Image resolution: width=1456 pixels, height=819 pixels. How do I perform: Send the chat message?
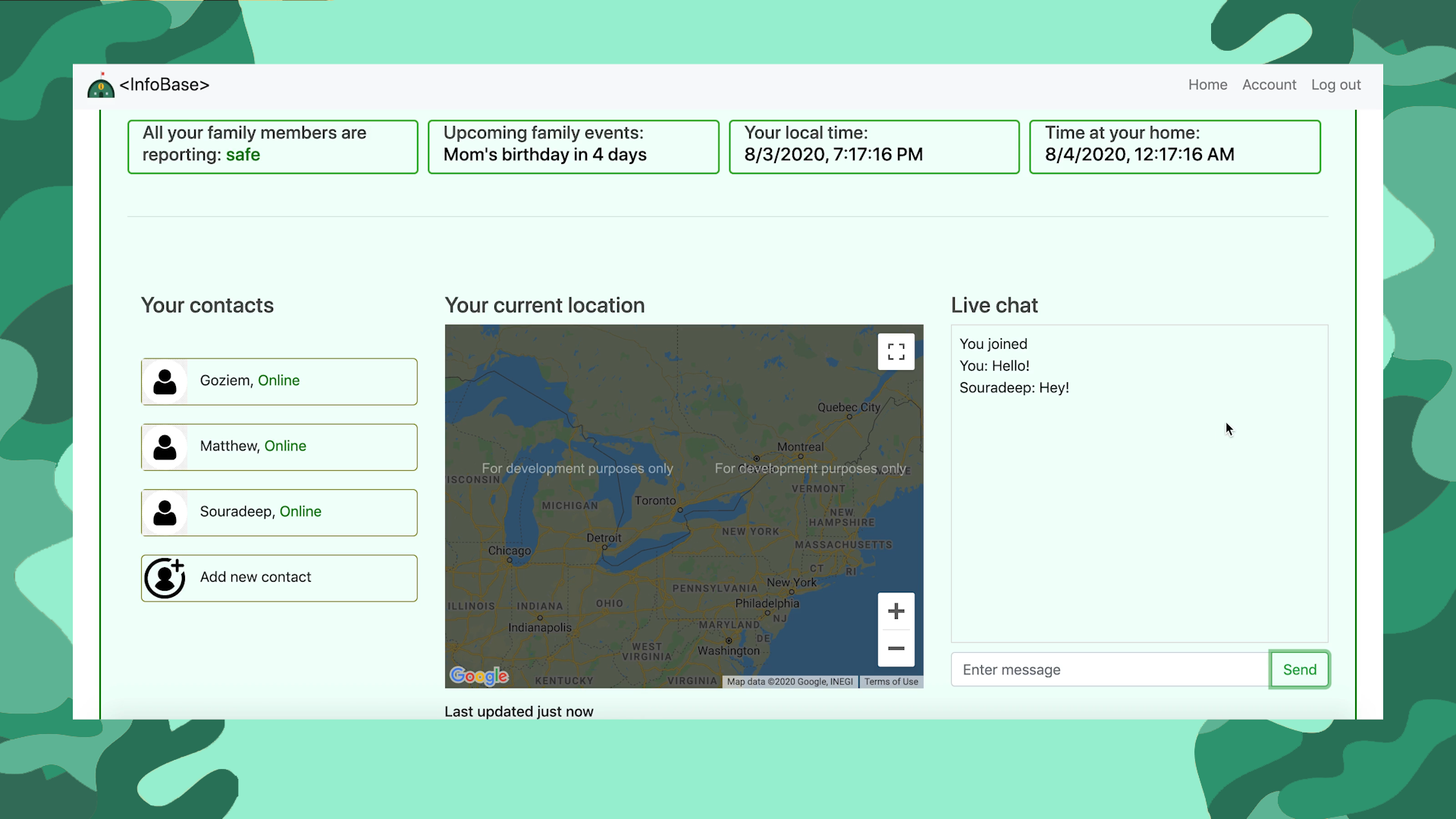tap(1299, 670)
